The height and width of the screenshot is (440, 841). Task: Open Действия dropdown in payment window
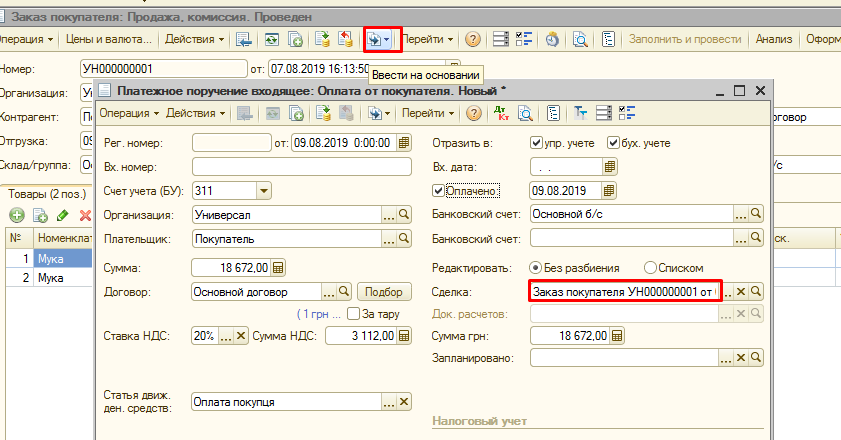point(196,113)
